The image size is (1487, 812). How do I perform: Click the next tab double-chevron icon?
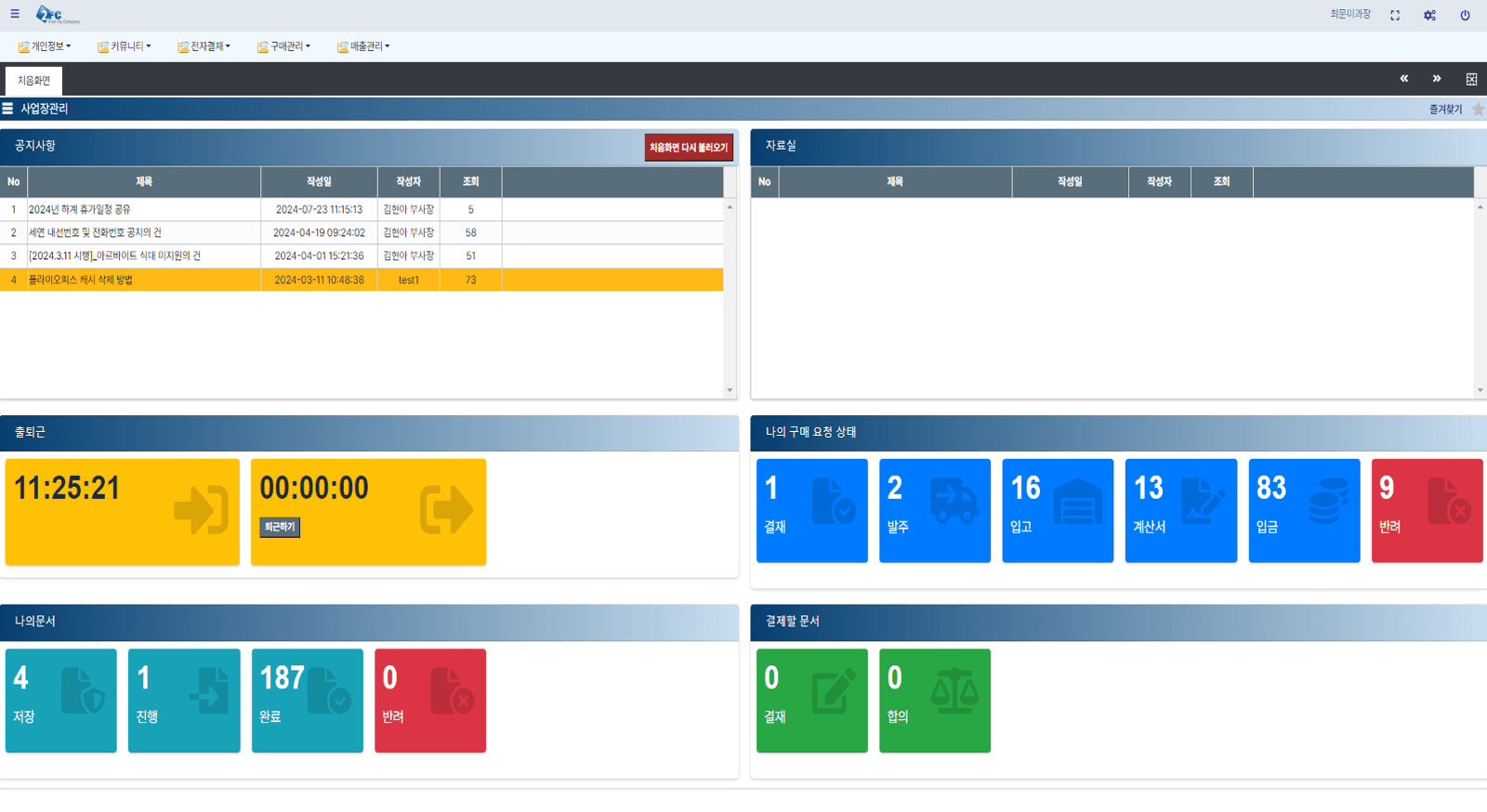[1437, 79]
